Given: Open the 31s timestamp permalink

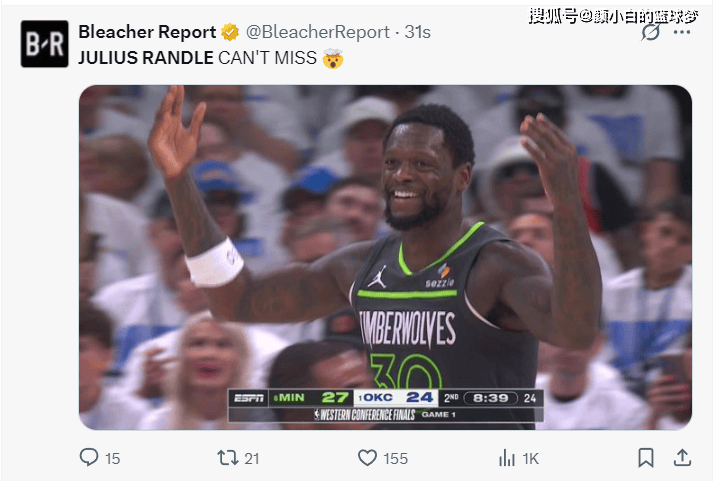Looking at the screenshot, I should (417, 32).
